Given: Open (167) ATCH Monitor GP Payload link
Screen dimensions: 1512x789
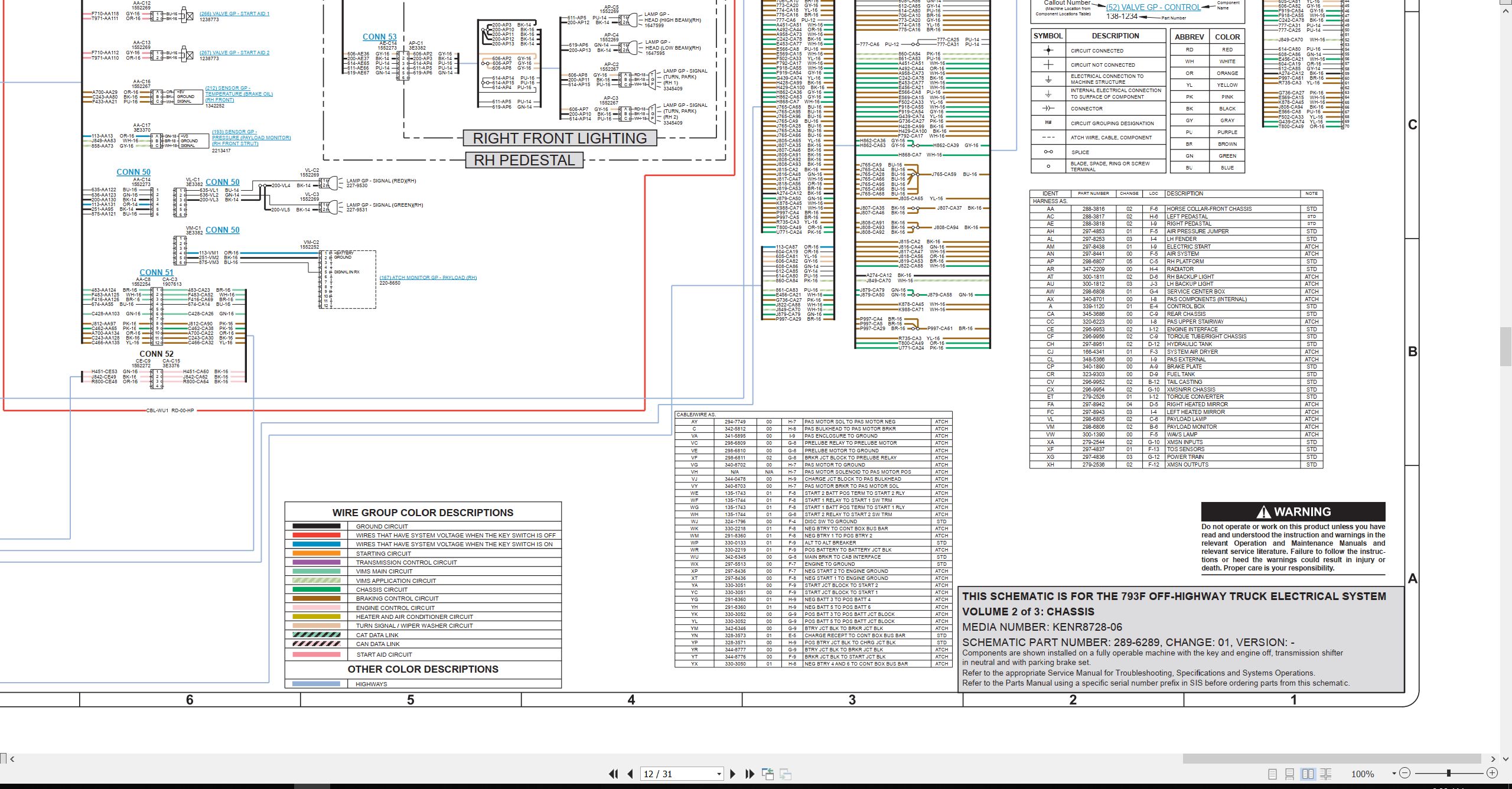Looking at the screenshot, I should pyautogui.click(x=428, y=278).
